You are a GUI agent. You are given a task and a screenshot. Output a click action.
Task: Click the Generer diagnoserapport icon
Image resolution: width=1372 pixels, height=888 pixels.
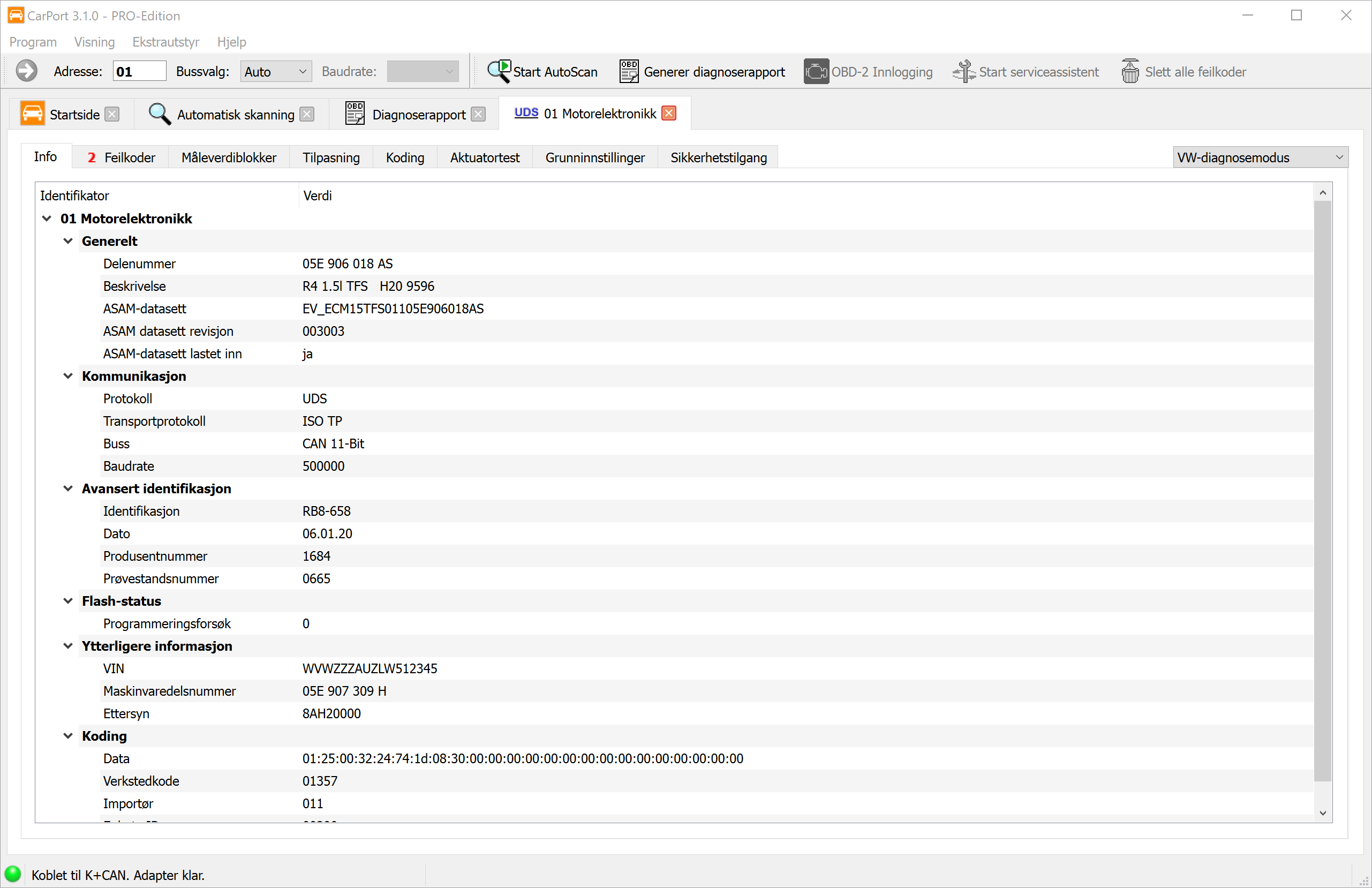[x=628, y=72]
